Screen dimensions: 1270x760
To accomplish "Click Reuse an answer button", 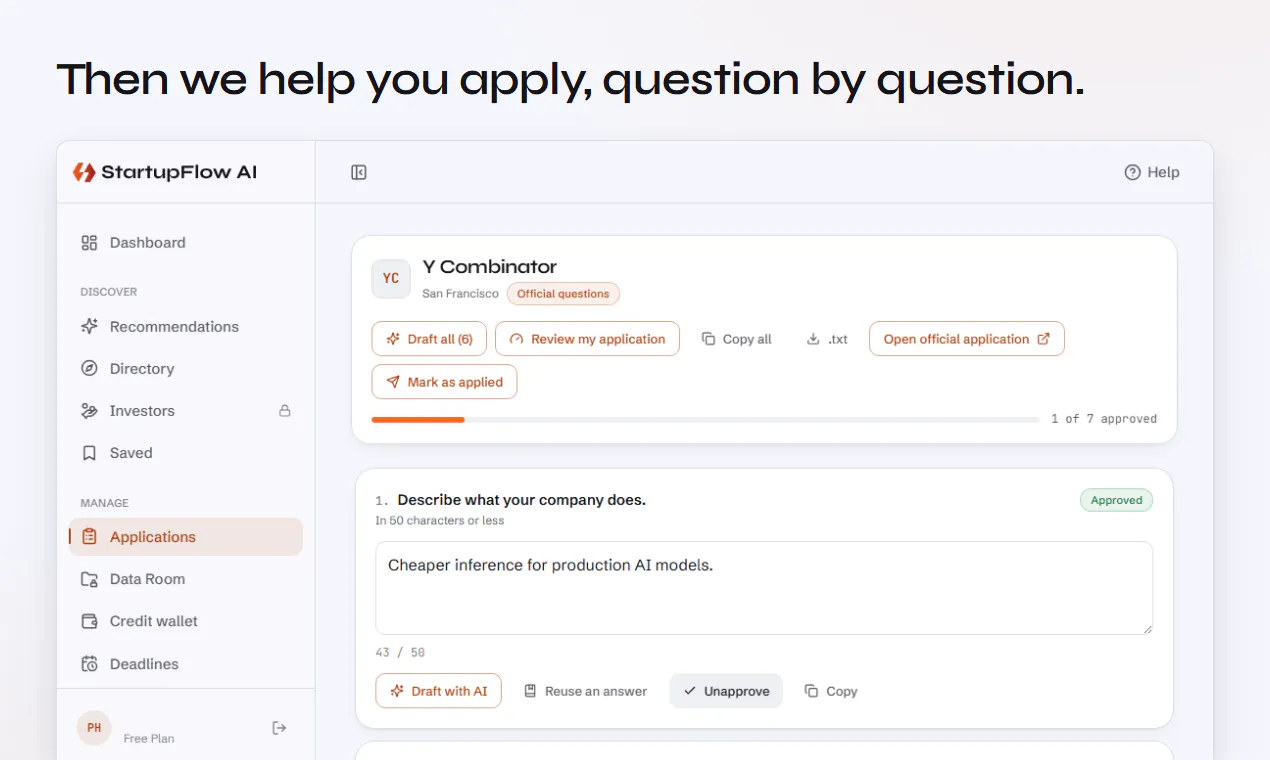I will click(586, 691).
